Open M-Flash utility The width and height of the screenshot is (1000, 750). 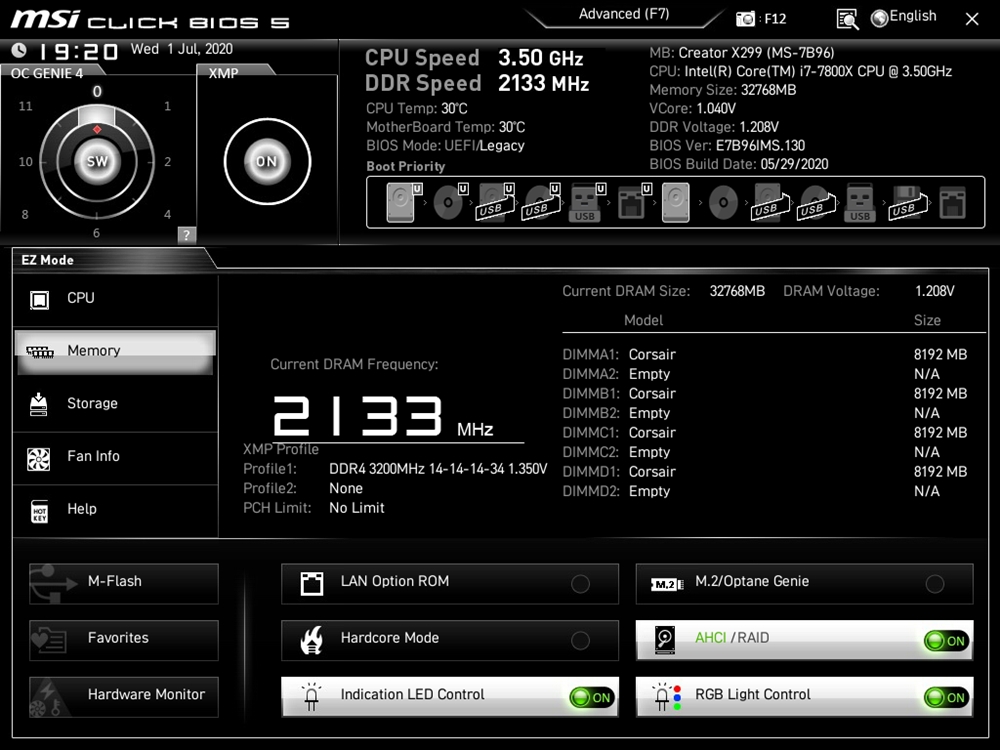tap(124, 583)
